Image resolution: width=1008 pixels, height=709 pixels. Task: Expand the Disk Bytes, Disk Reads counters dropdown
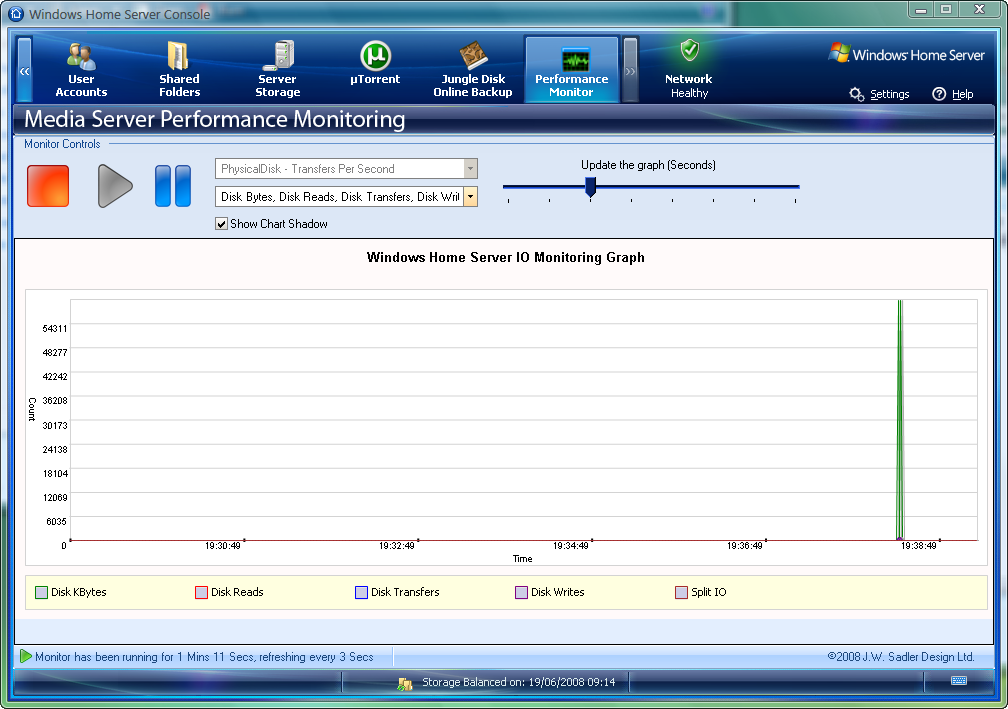pyautogui.click(x=471, y=197)
